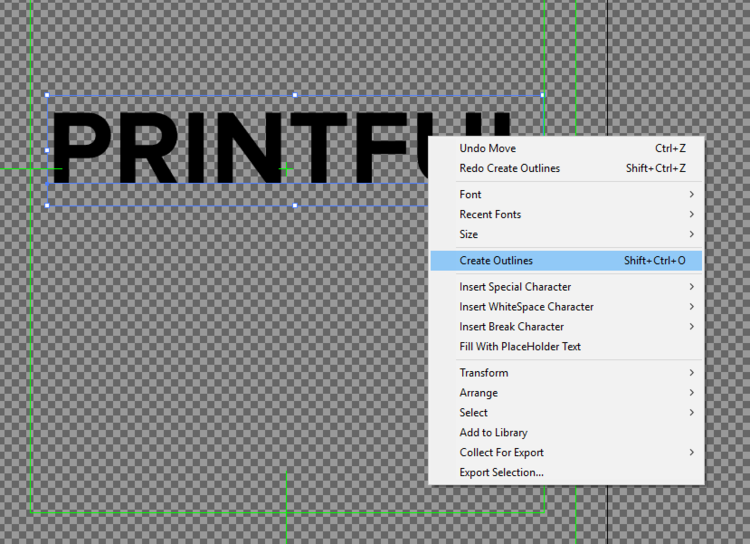The height and width of the screenshot is (544, 750).
Task: Choose Export Selection... entry
Action: tap(566, 472)
